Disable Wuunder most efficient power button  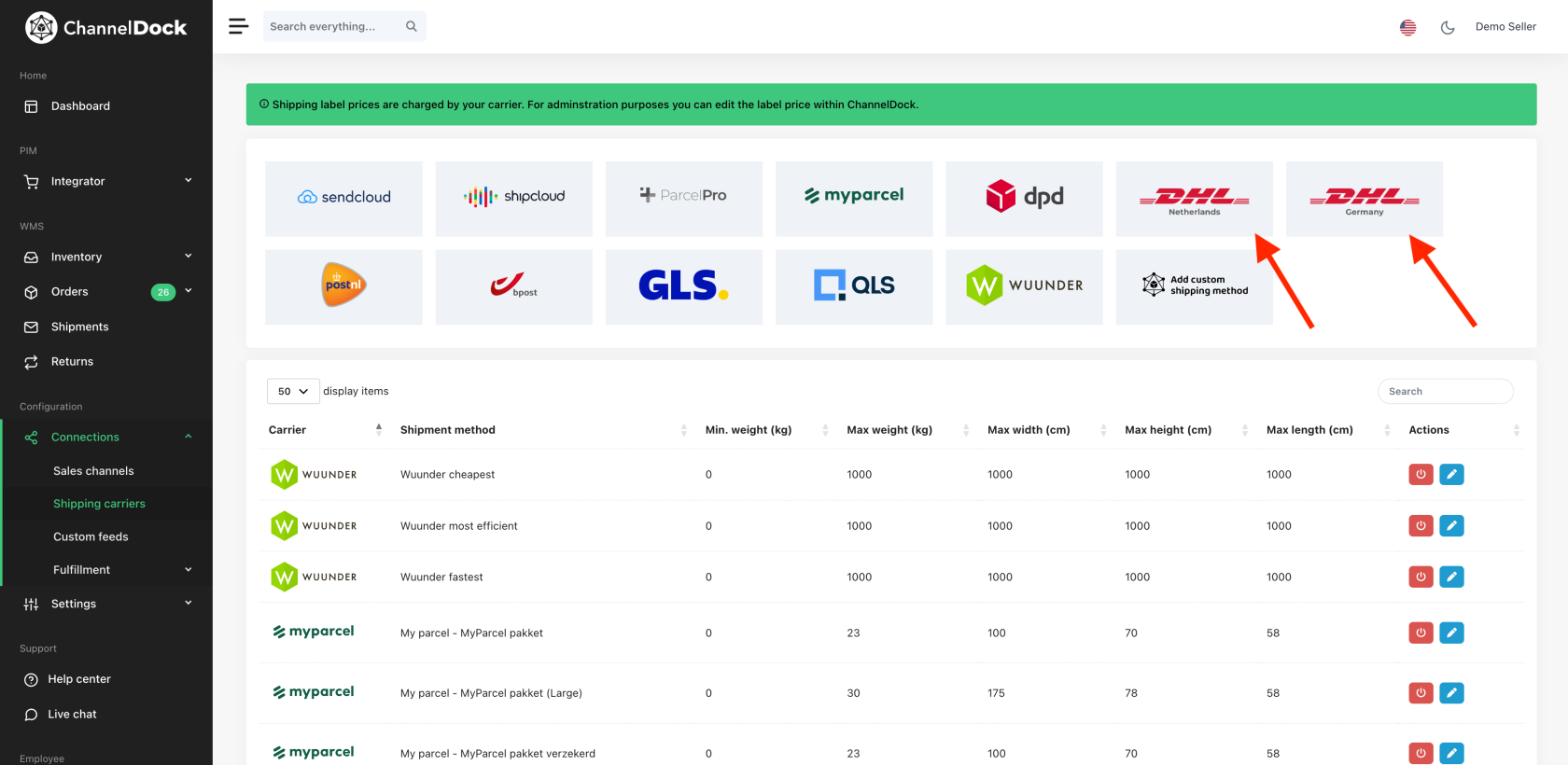click(1421, 526)
